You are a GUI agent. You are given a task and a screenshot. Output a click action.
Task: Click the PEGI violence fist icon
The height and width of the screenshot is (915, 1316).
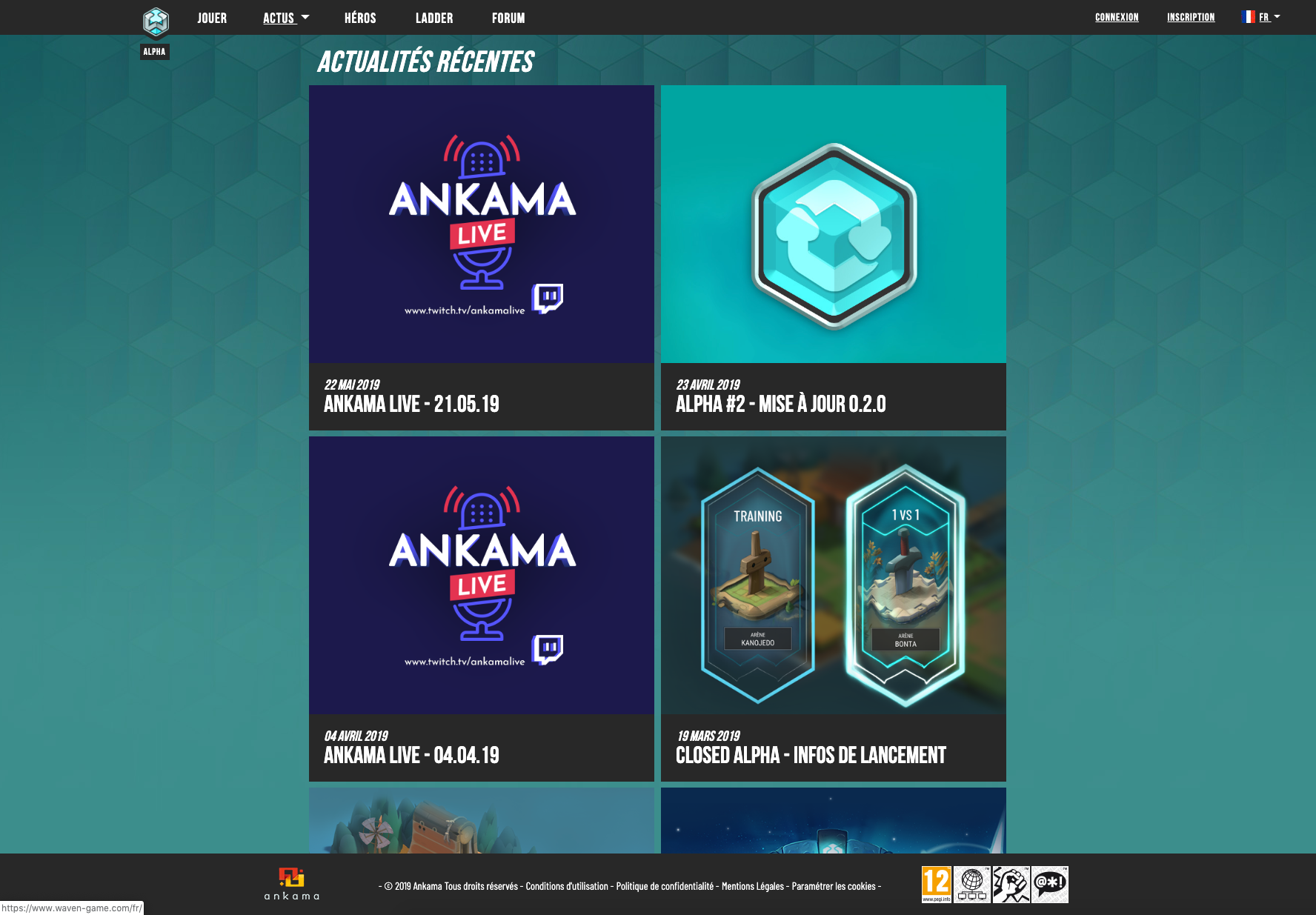click(1011, 885)
